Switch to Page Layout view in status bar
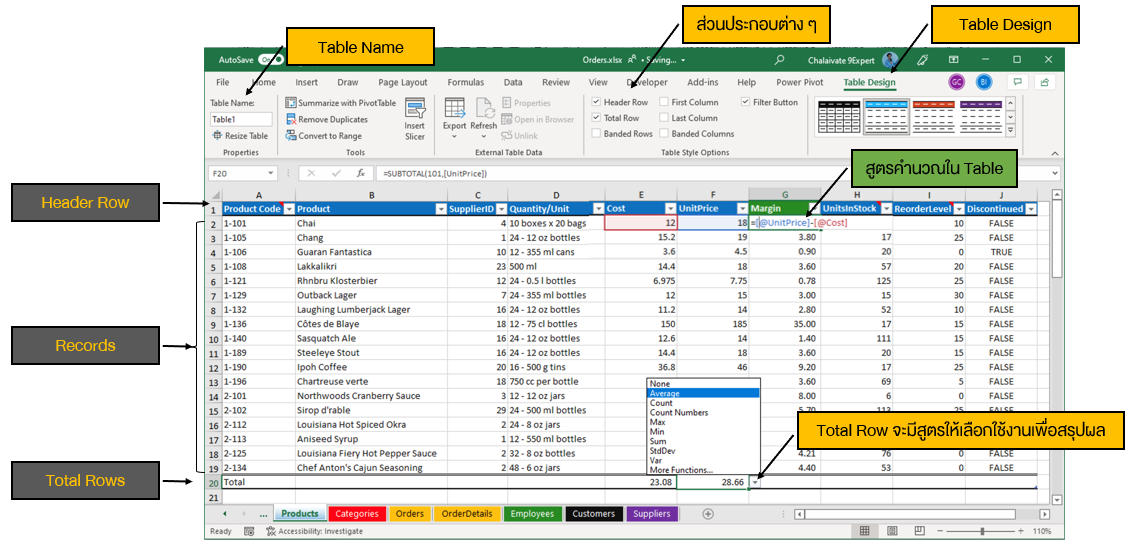 click(x=893, y=531)
